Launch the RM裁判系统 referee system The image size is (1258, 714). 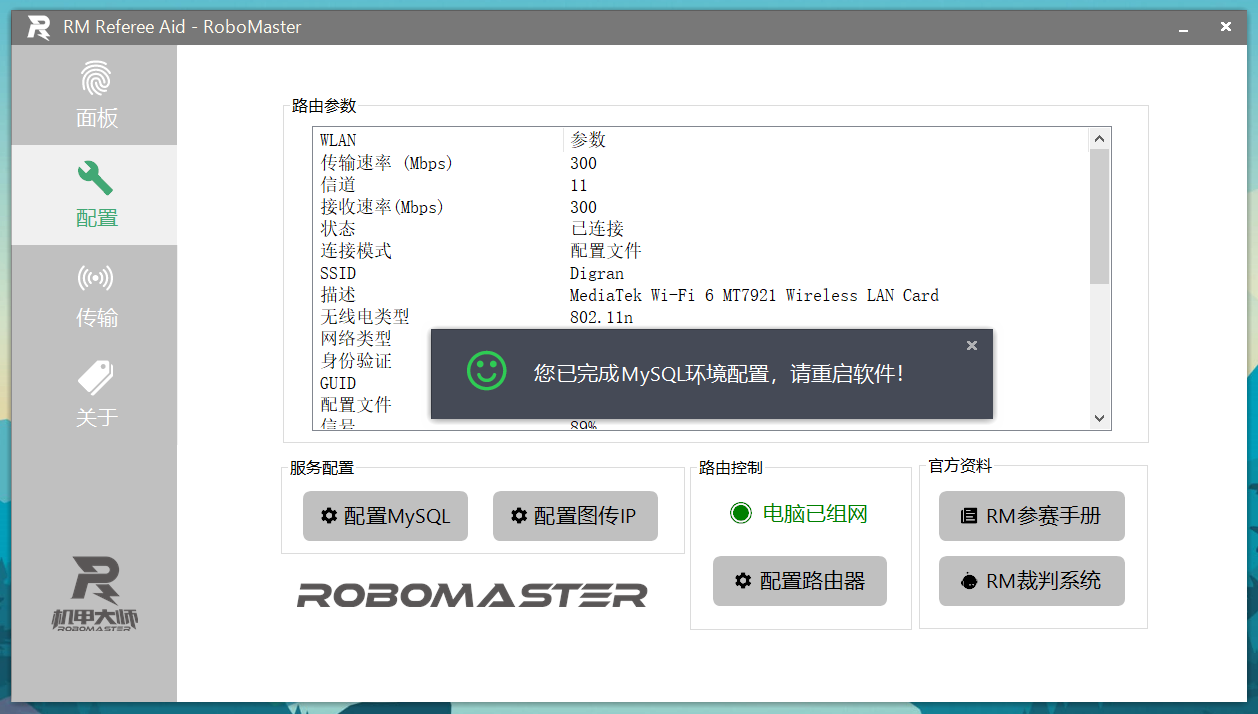[x=1031, y=580]
